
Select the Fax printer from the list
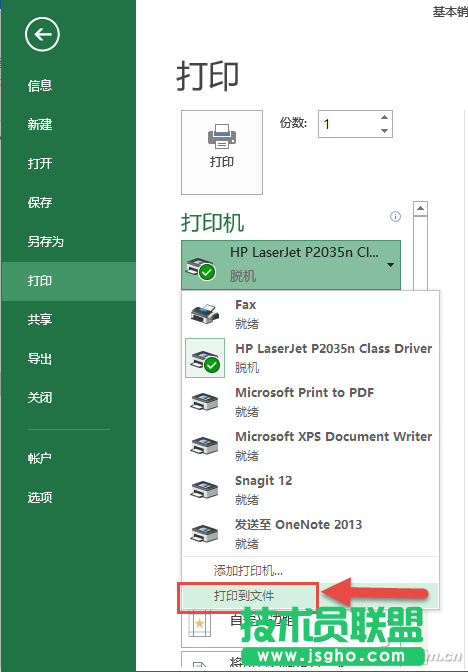point(310,314)
